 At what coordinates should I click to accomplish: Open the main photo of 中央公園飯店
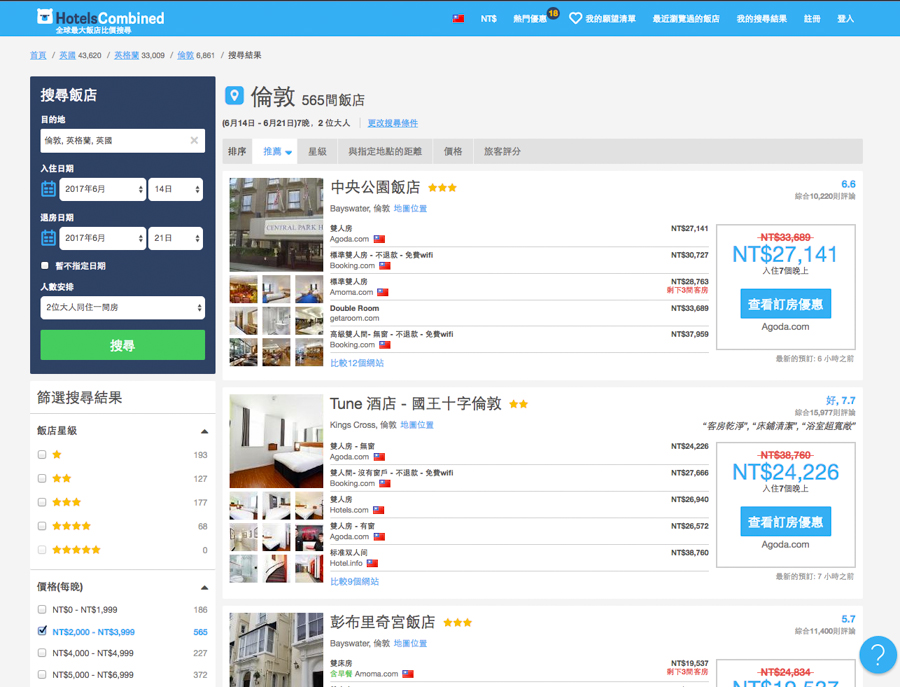pos(277,224)
